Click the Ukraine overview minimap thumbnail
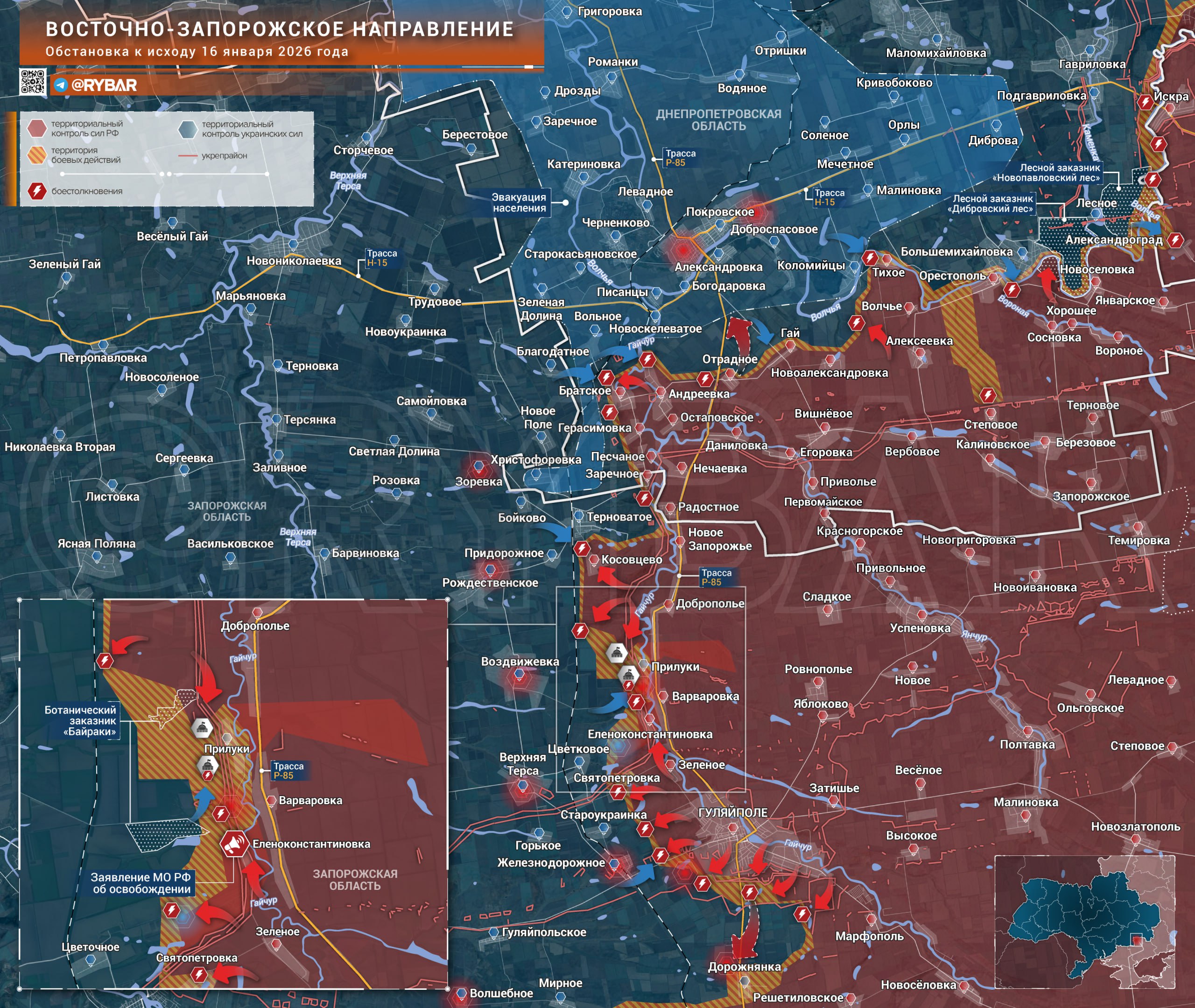The width and height of the screenshot is (1195, 1008). tap(1084, 921)
